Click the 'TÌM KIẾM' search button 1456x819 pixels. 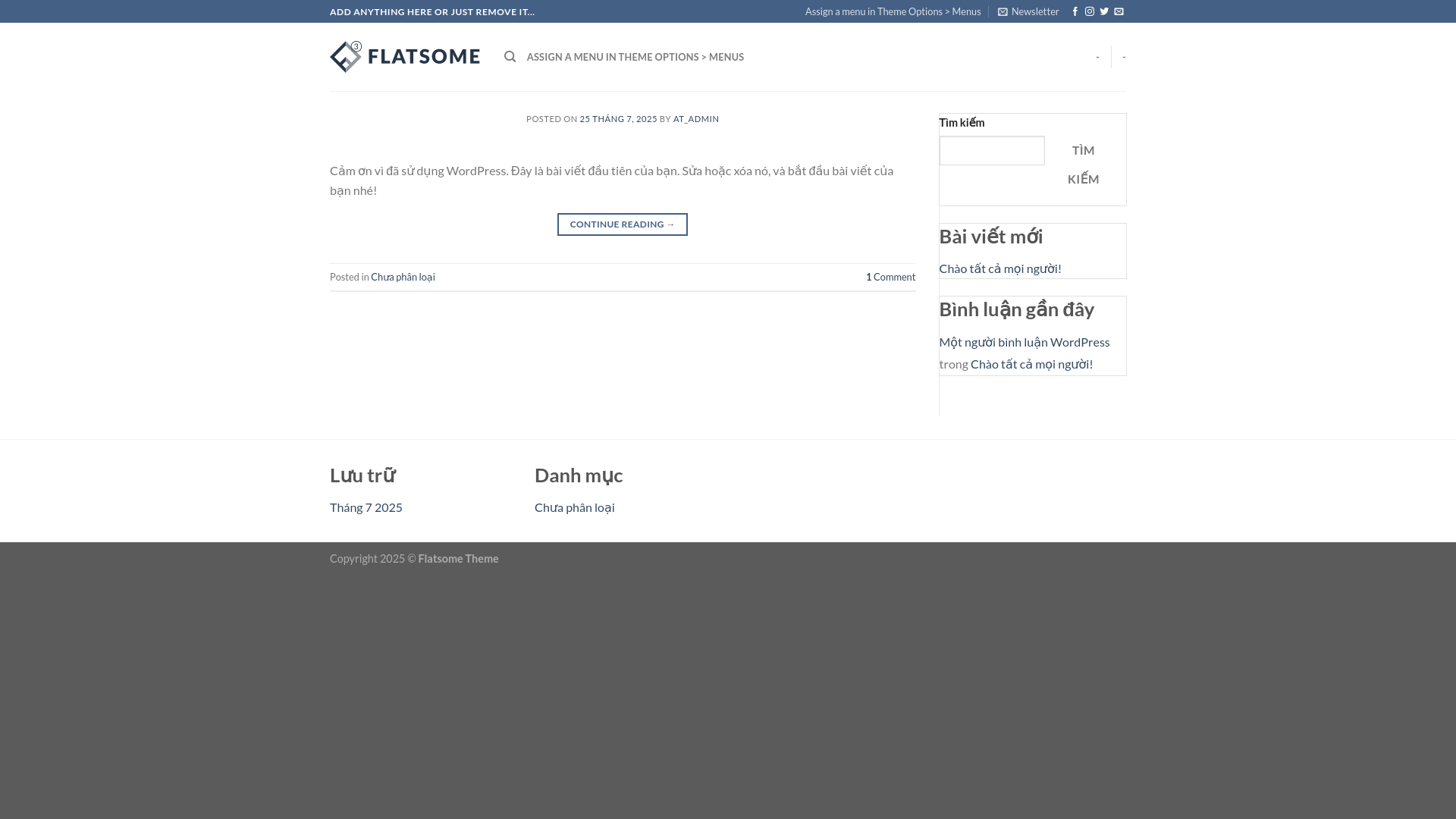click(x=1083, y=165)
